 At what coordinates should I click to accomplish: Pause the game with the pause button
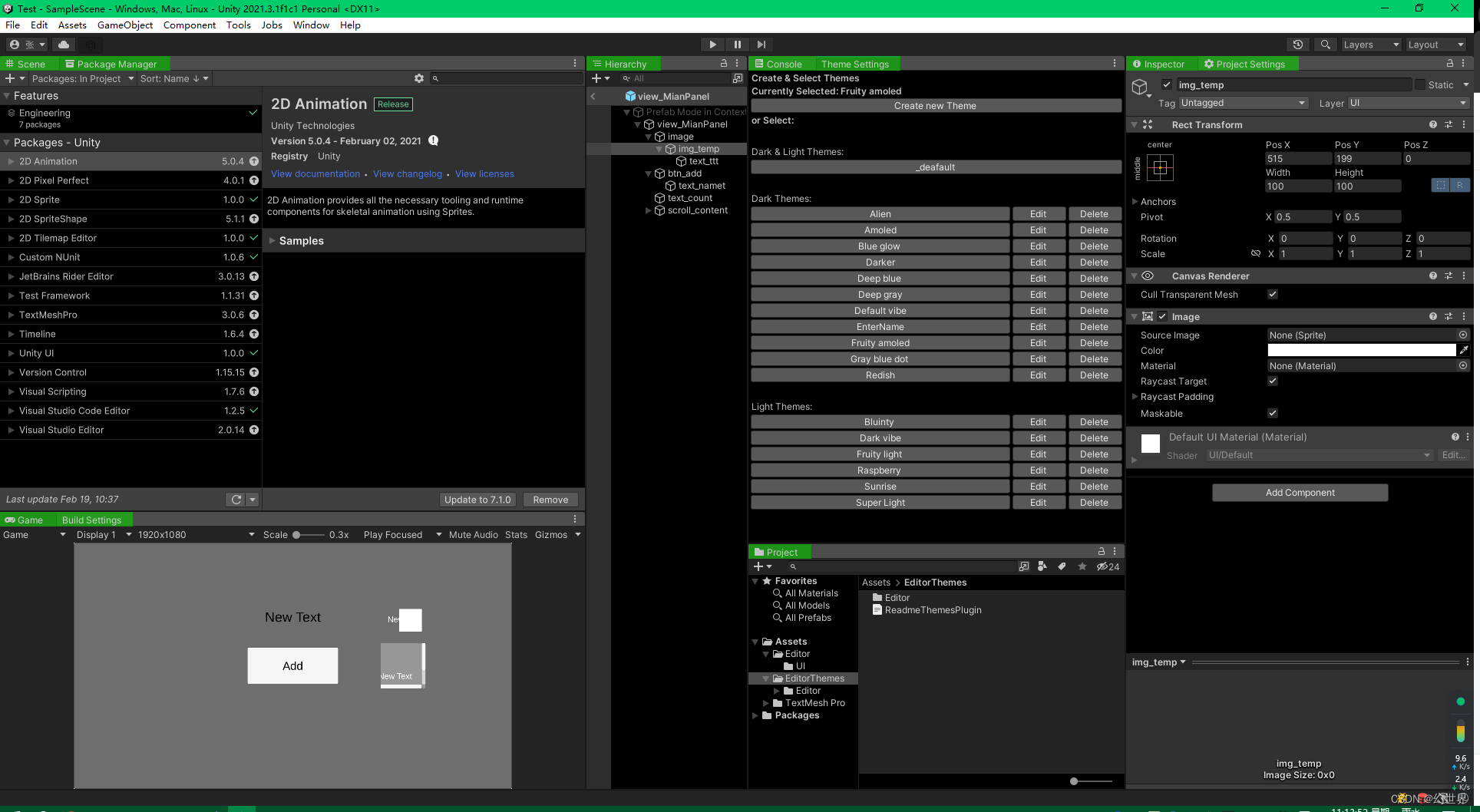click(737, 45)
